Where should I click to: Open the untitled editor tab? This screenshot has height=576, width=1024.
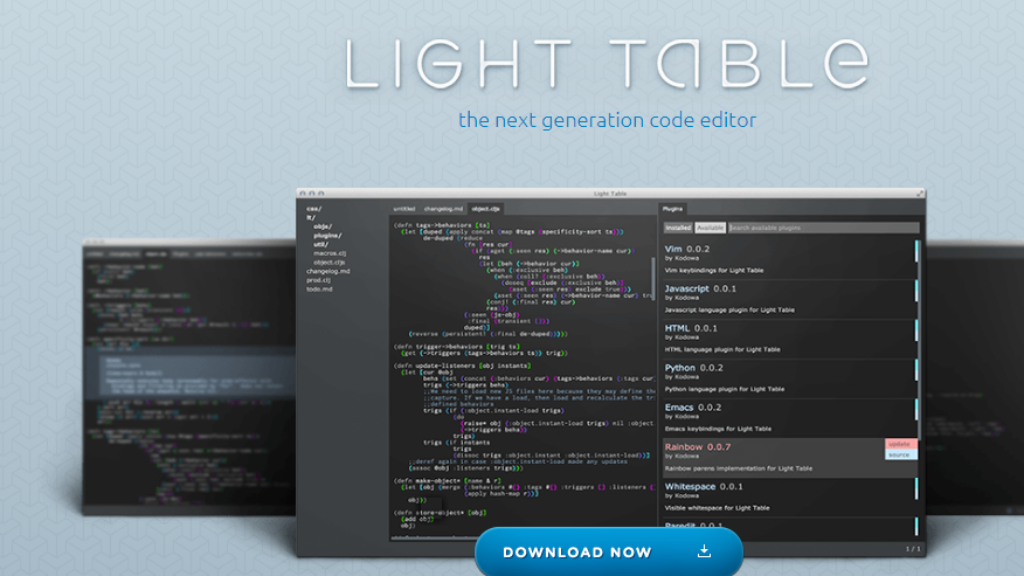pyautogui.click(x=404, y=209)
